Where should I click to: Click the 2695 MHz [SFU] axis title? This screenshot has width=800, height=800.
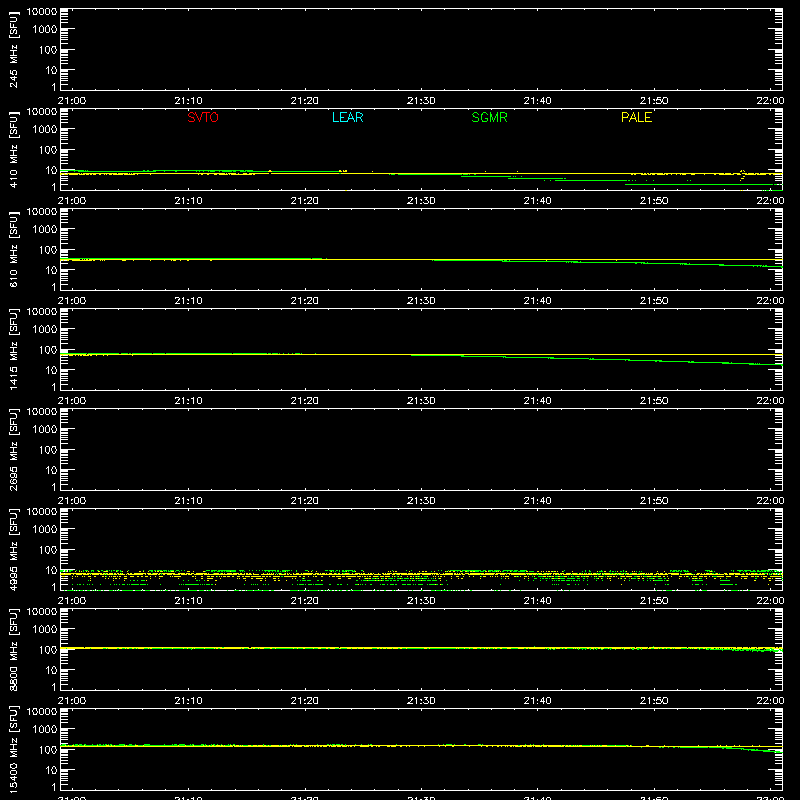pyautogui.click(x=13, y=449)
